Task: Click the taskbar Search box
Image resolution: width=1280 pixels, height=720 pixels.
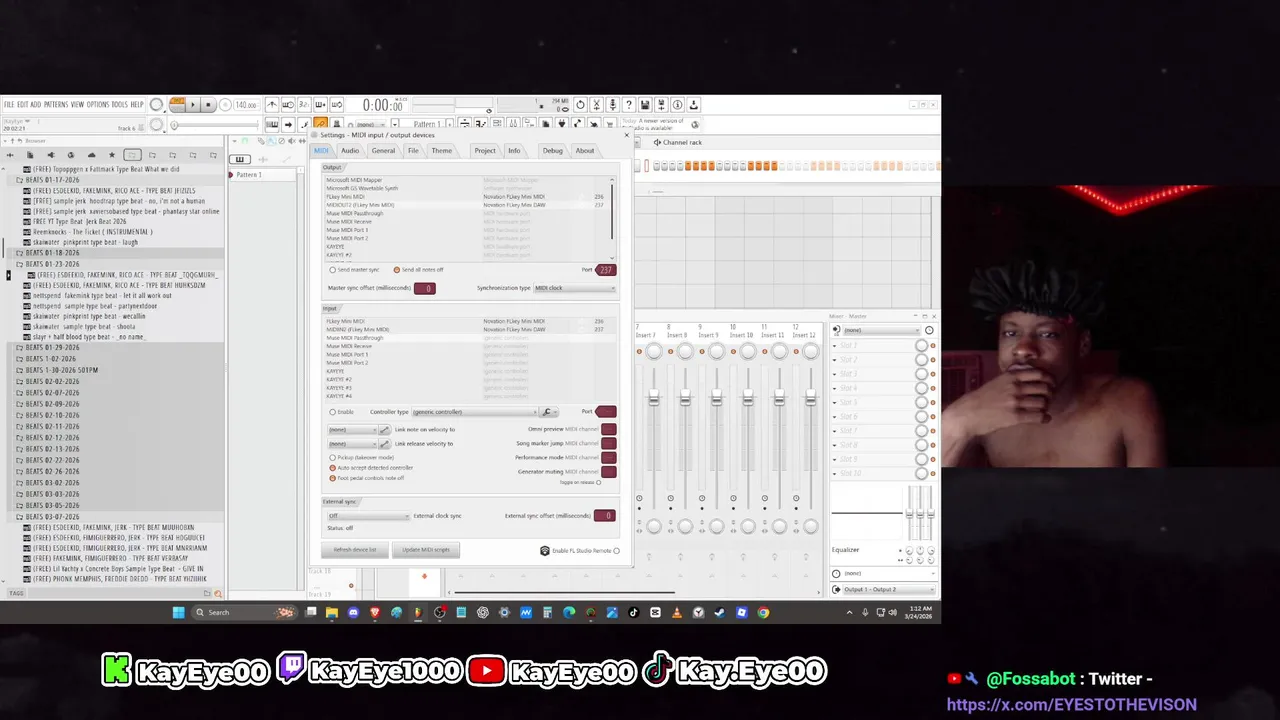Action: (x=243, y=612)
